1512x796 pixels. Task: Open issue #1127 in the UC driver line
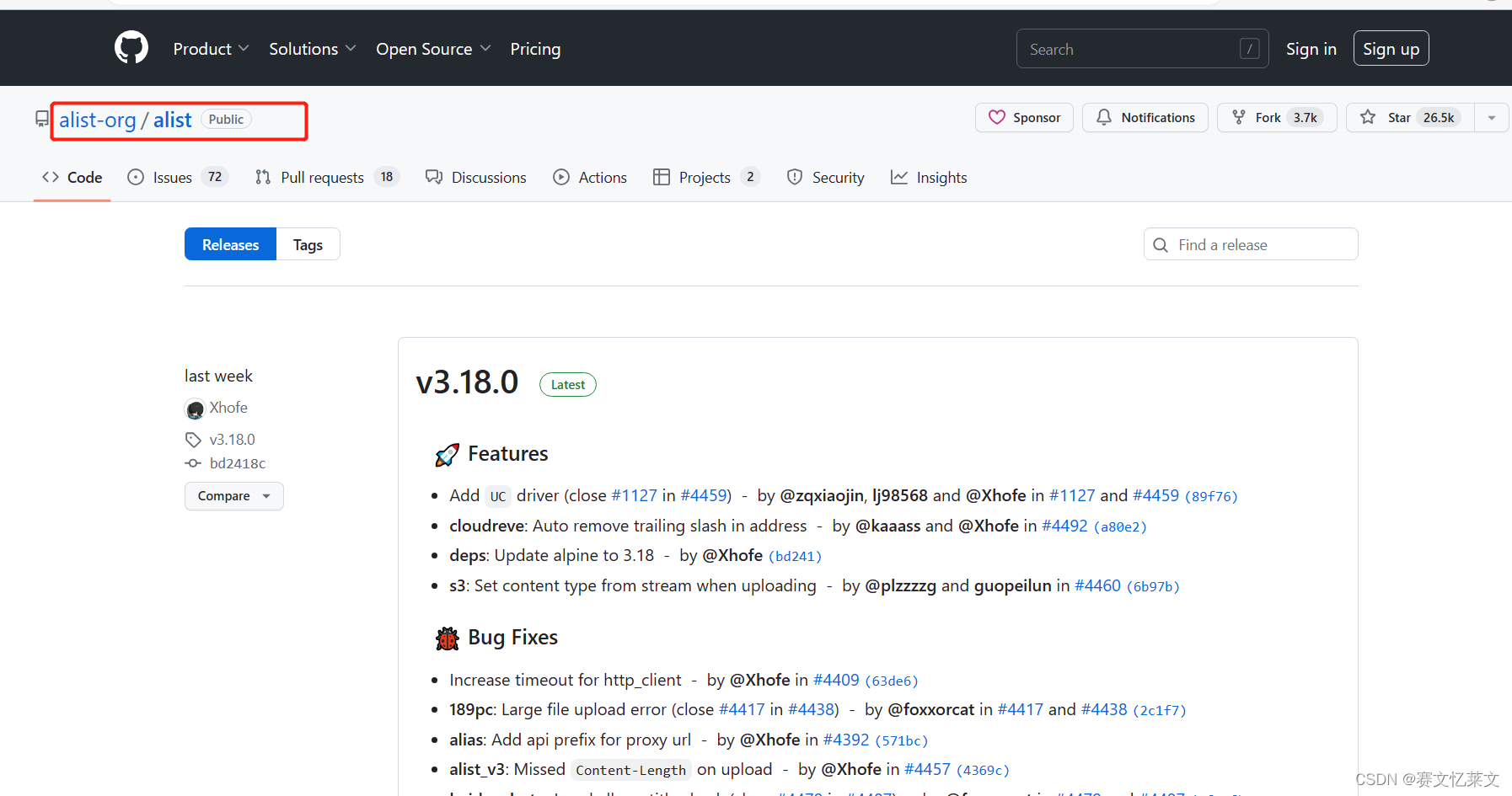pyautogui.click(x=634, y=495)
